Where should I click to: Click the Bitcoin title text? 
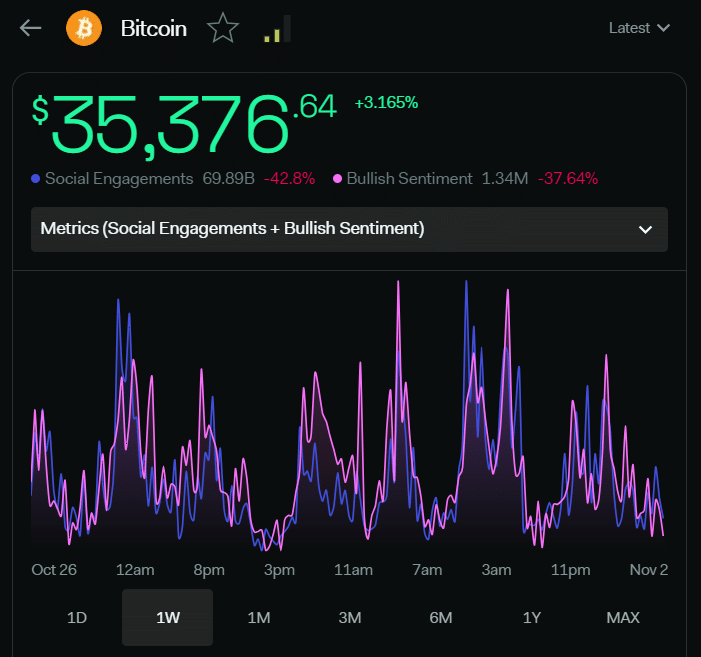pyautogui.click(x=154, y=29)
